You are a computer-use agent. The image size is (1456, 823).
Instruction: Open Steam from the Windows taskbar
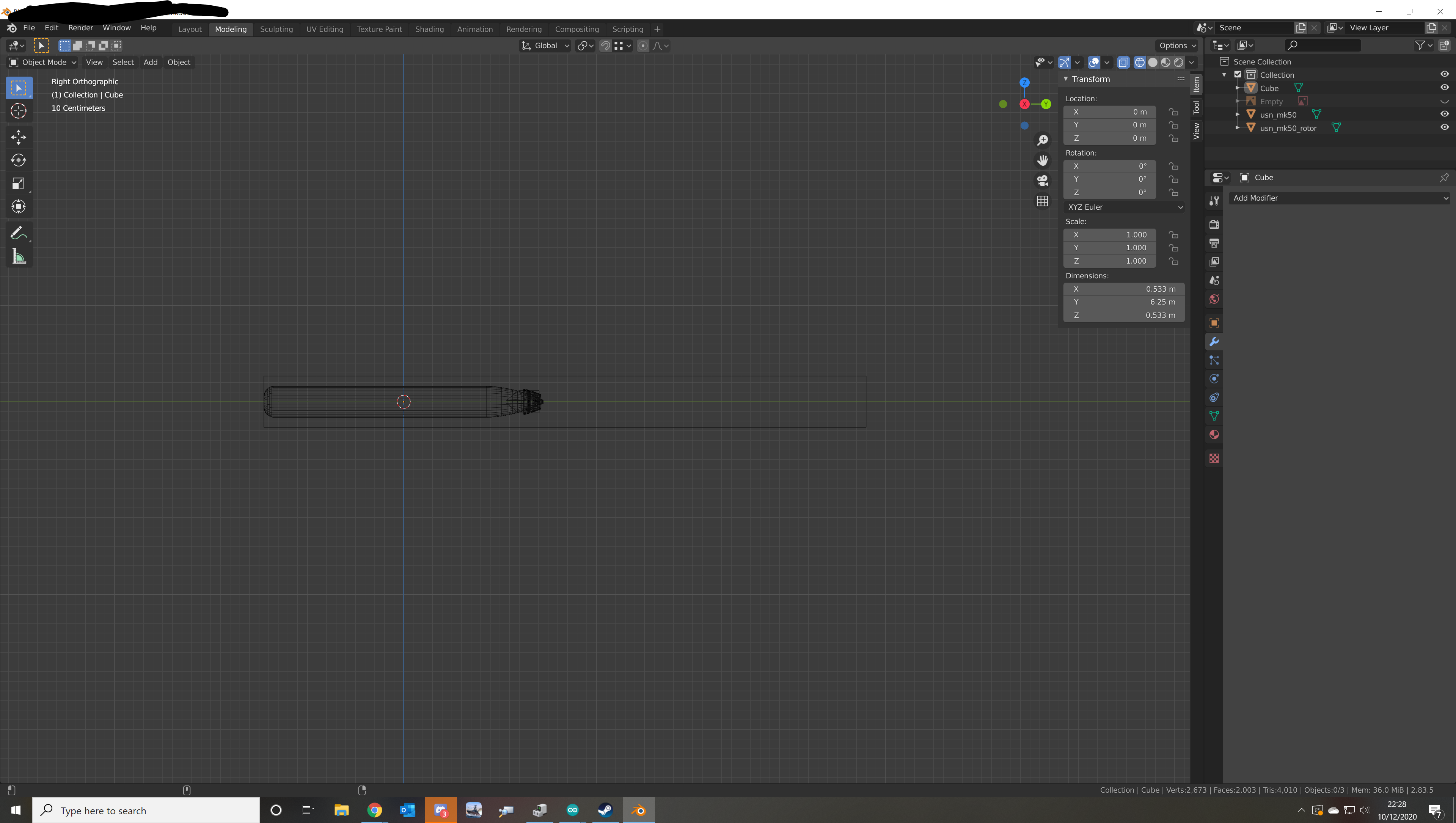pos(605,810)
